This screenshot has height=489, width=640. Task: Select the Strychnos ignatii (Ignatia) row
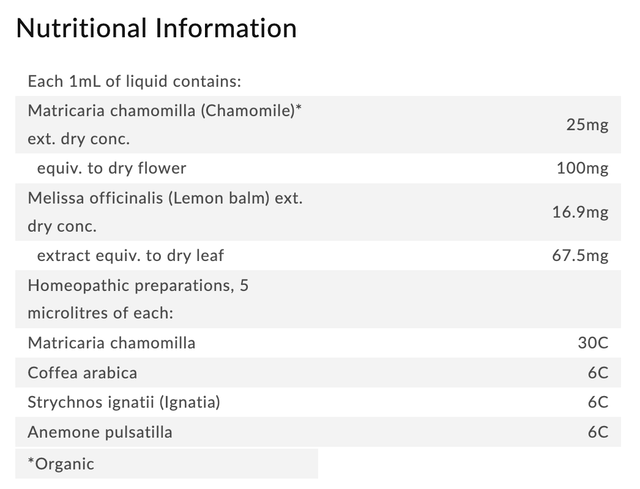pyautogui.click(x=318, y=402)
